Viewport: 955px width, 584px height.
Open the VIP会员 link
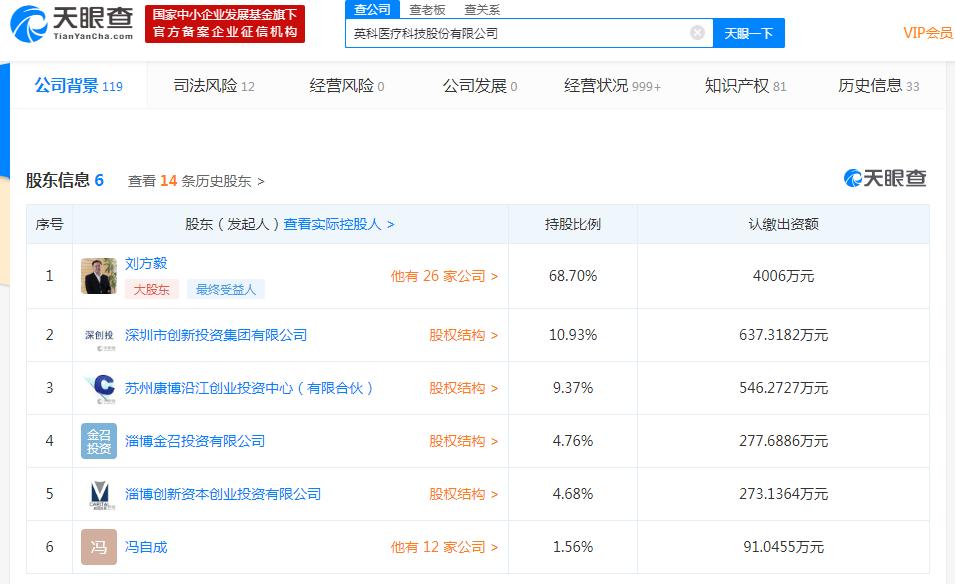(x=927, y=33)
